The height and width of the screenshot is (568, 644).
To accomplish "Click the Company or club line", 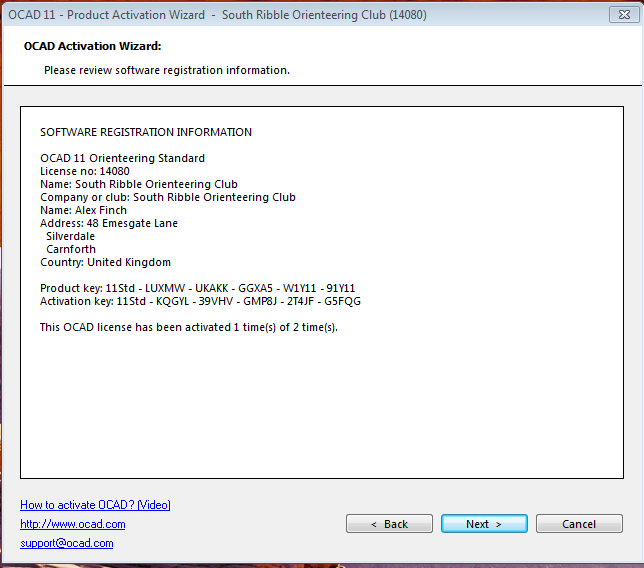I will click(168, 197).
